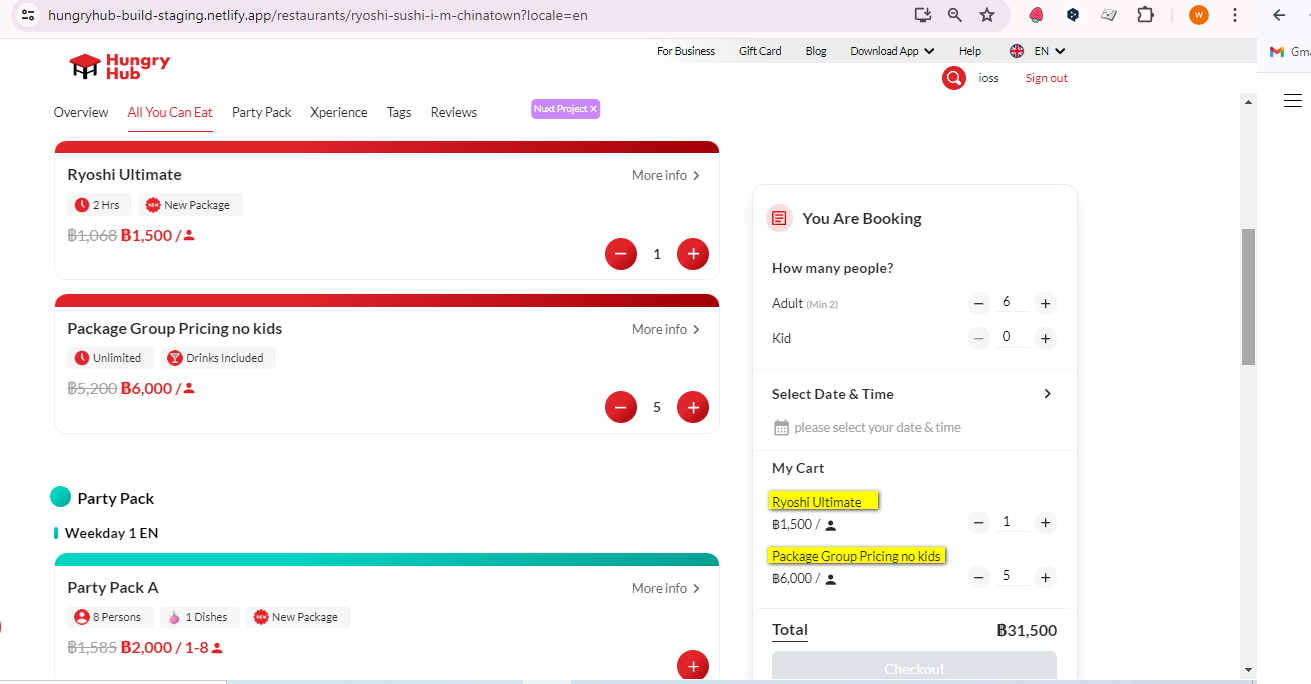Add one Package Group Pricing no kids
The image size is (1311, 684).
pos(693,407)
